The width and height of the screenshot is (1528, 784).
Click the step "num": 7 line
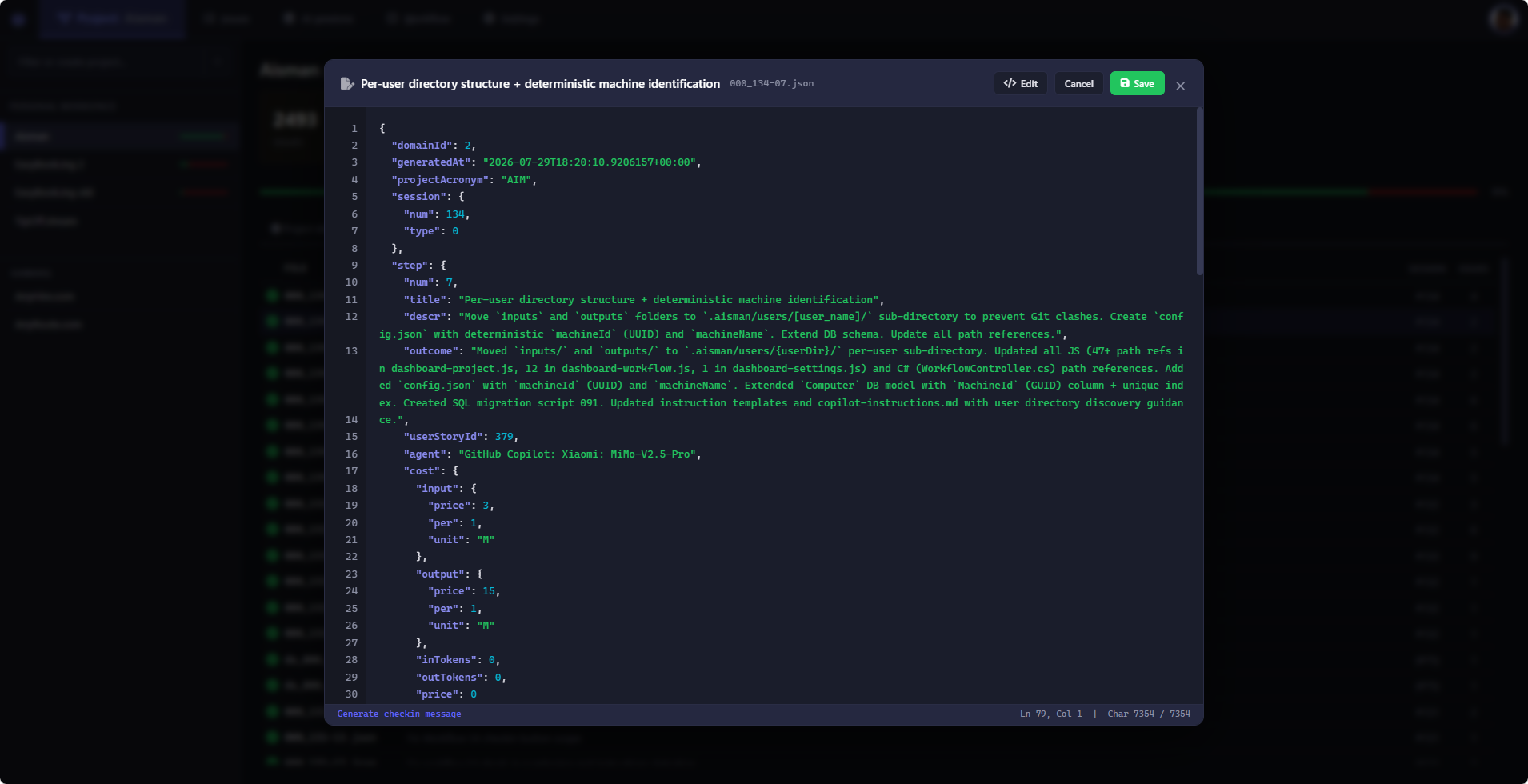pos(430,282)
